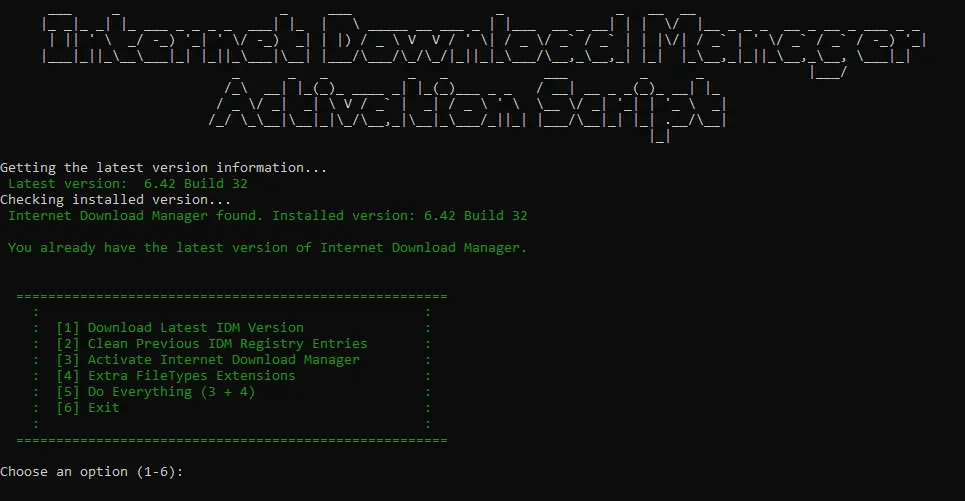
Task: Click 'You already have the latest version' message
Action: (268, 248)
